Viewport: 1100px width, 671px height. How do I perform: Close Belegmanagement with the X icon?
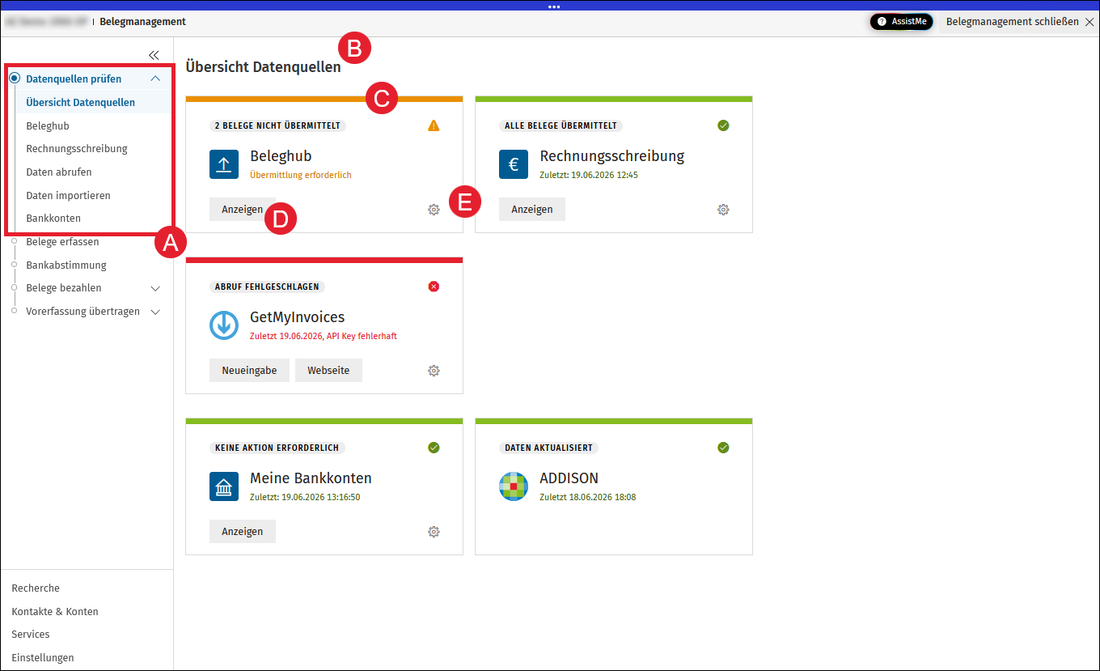point(1089,22)
